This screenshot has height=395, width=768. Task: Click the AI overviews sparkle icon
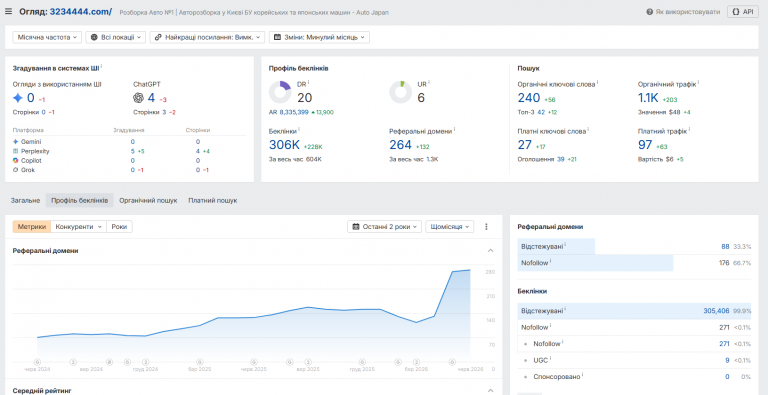[18, 98]
